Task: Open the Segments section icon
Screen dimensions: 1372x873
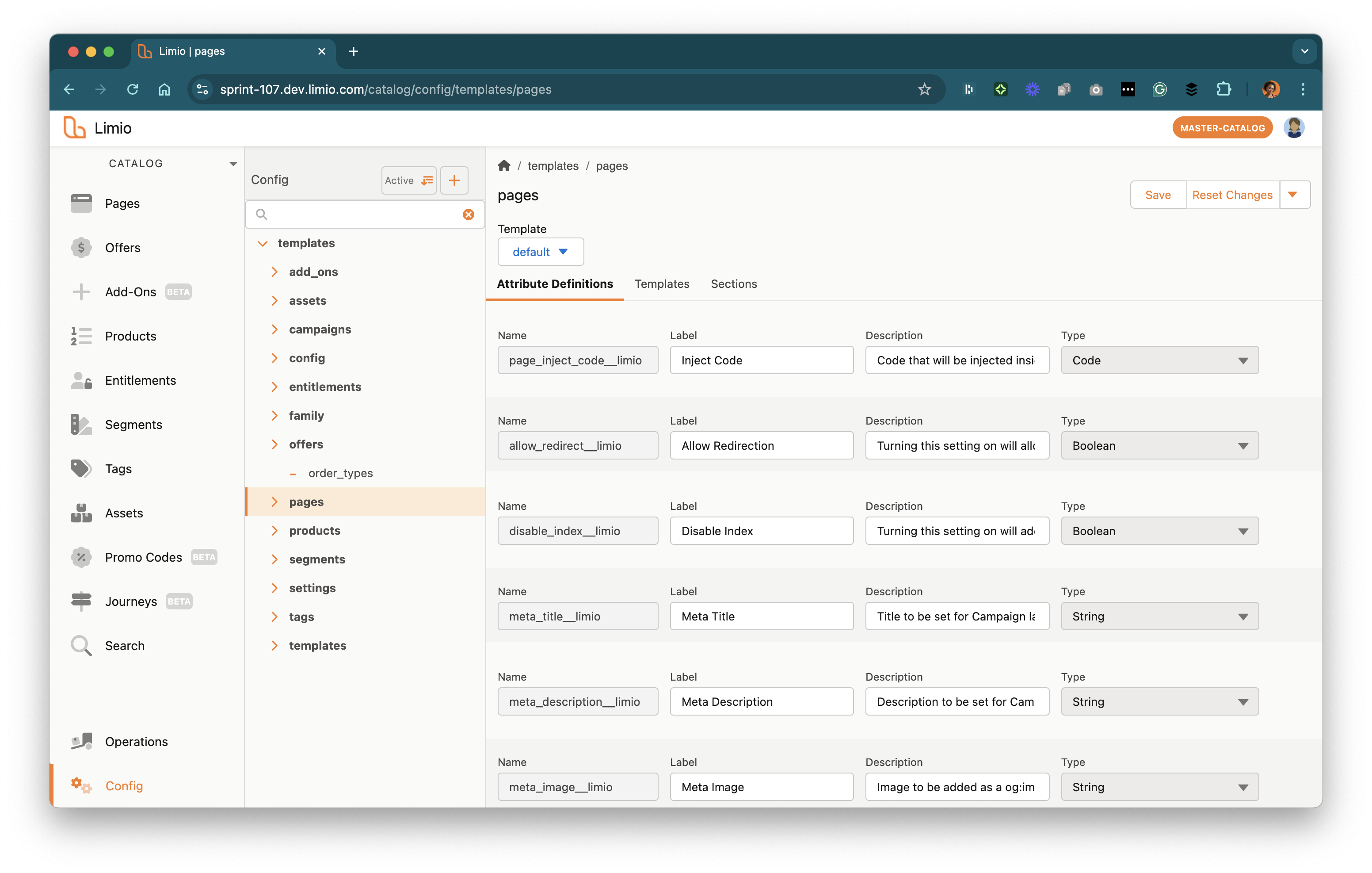Action: [x=81, y=424]
